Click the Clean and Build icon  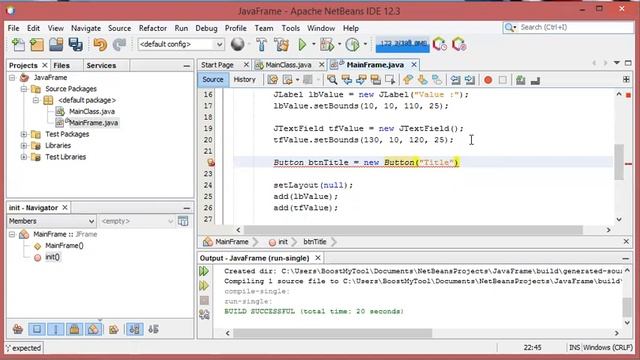(x=281, y=44)
